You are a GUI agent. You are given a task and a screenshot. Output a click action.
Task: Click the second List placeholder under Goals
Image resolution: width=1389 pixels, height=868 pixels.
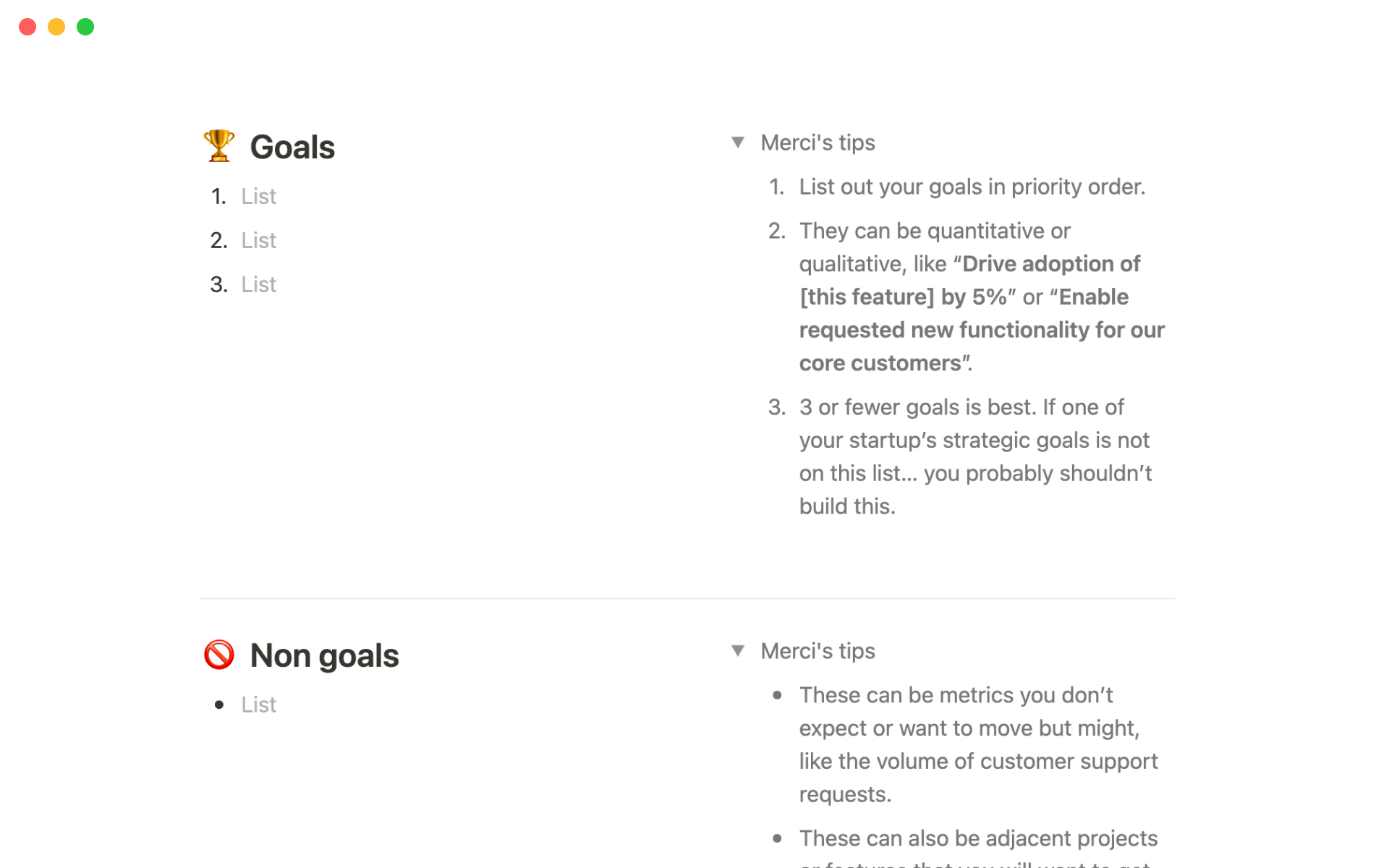[x=258, y=240]
